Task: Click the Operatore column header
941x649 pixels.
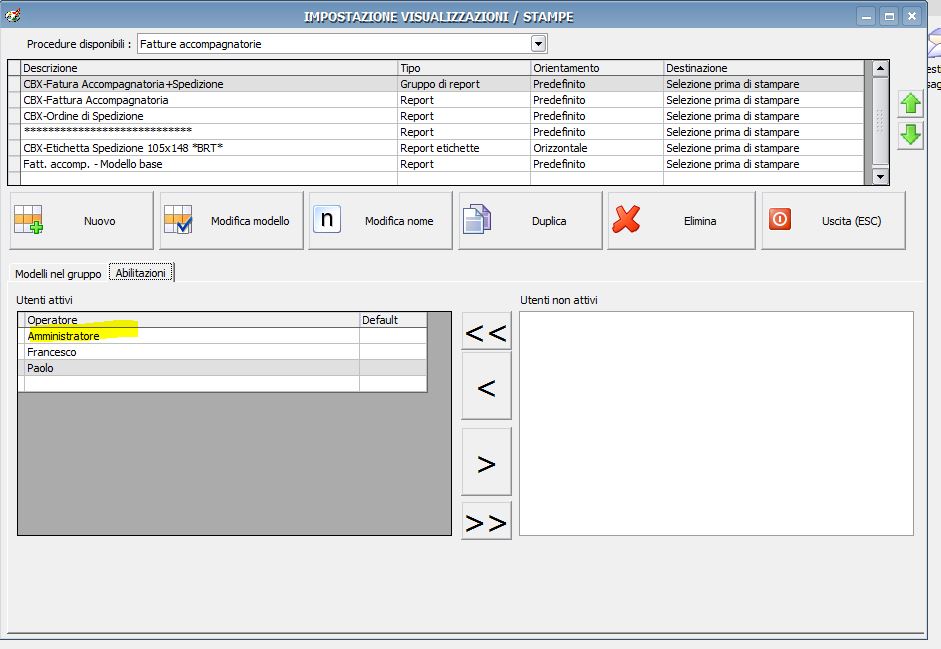Action: (x=192, y=320)
